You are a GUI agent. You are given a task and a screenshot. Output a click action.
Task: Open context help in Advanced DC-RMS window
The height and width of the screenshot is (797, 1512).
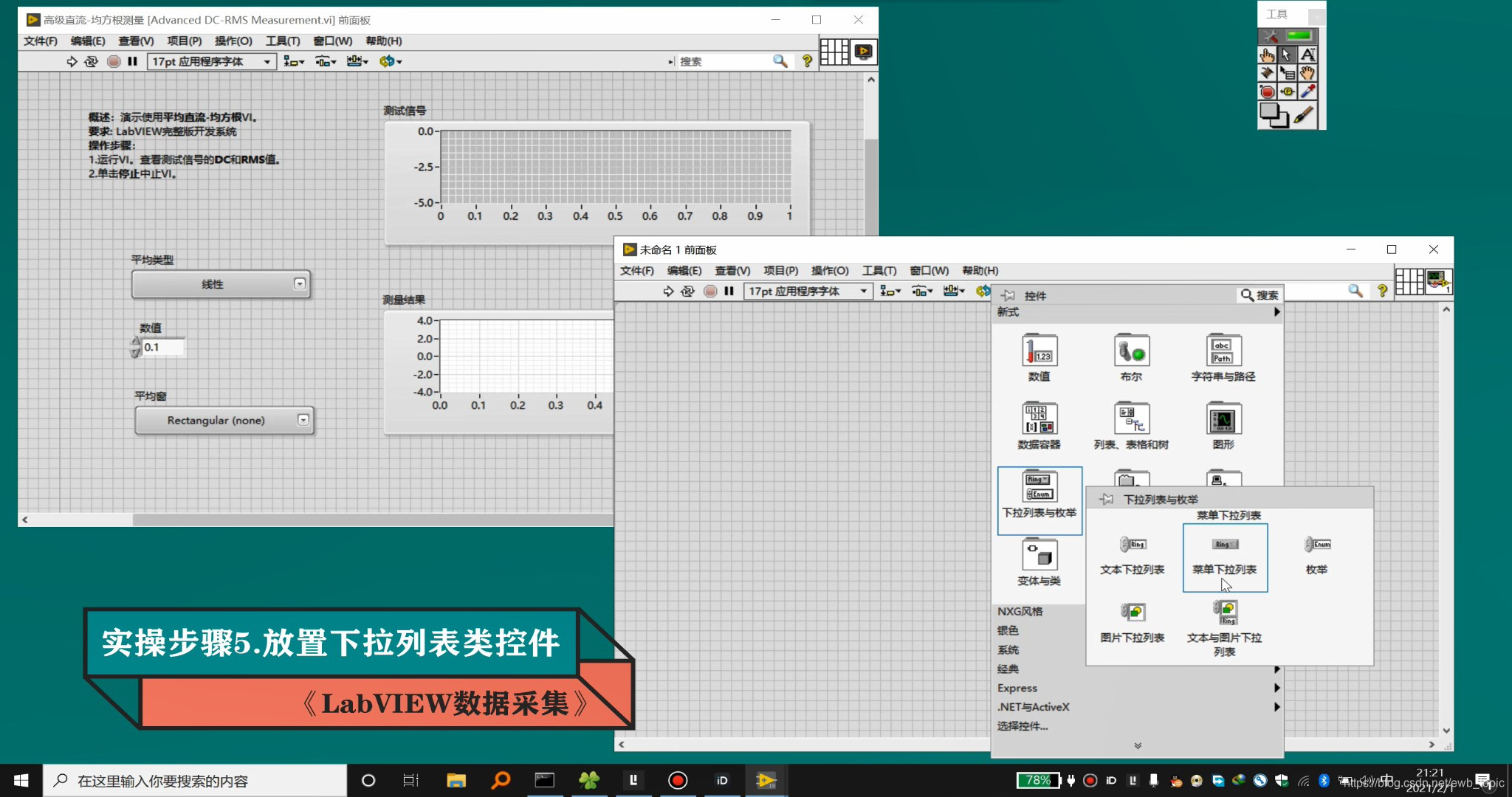[807, 61]
